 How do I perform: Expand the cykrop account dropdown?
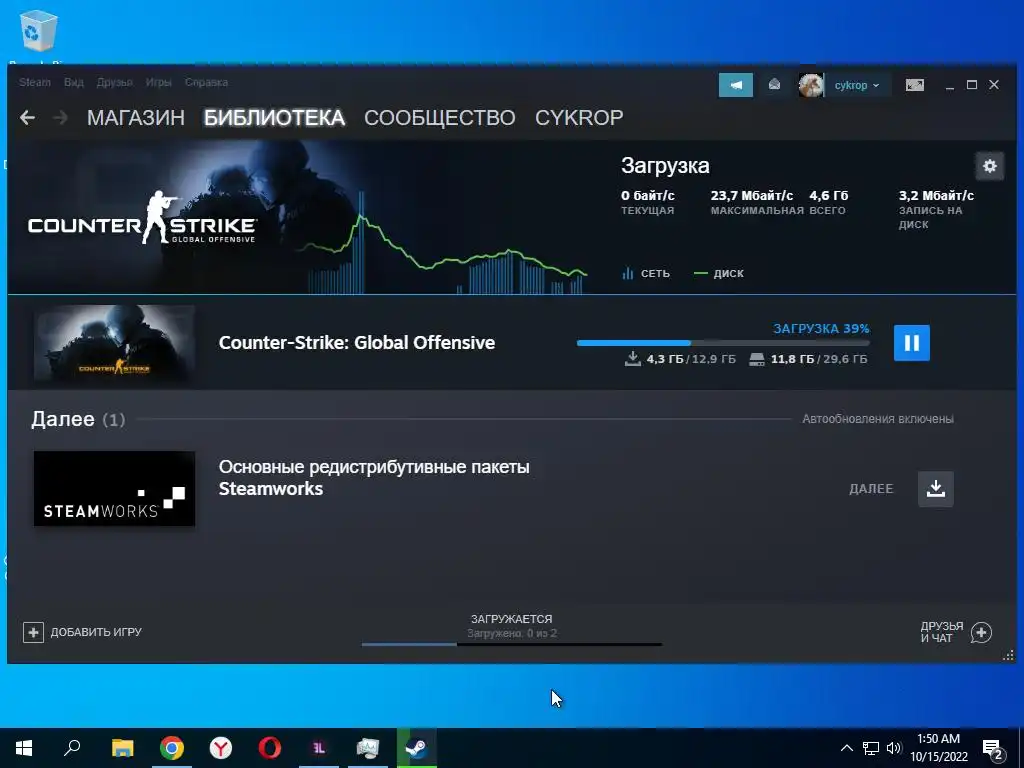[x=857, y=86]
